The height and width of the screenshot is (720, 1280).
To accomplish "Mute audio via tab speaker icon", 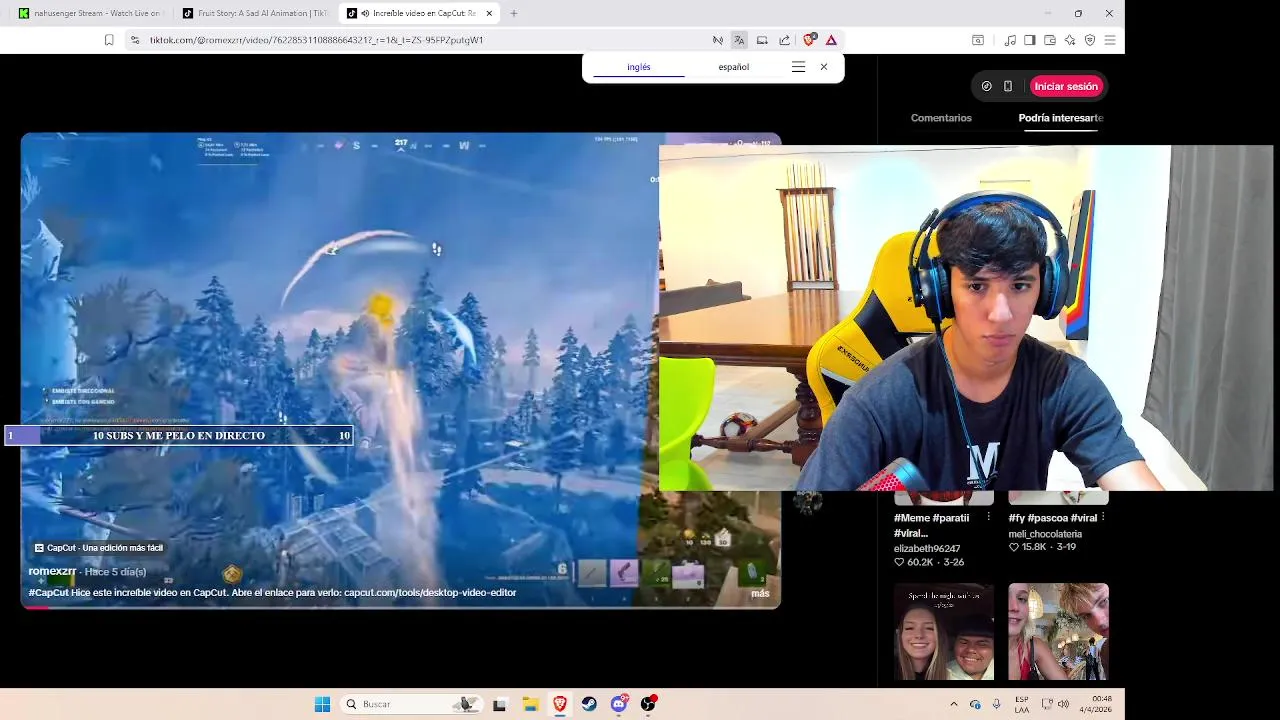I will click(x=365, y=13).
